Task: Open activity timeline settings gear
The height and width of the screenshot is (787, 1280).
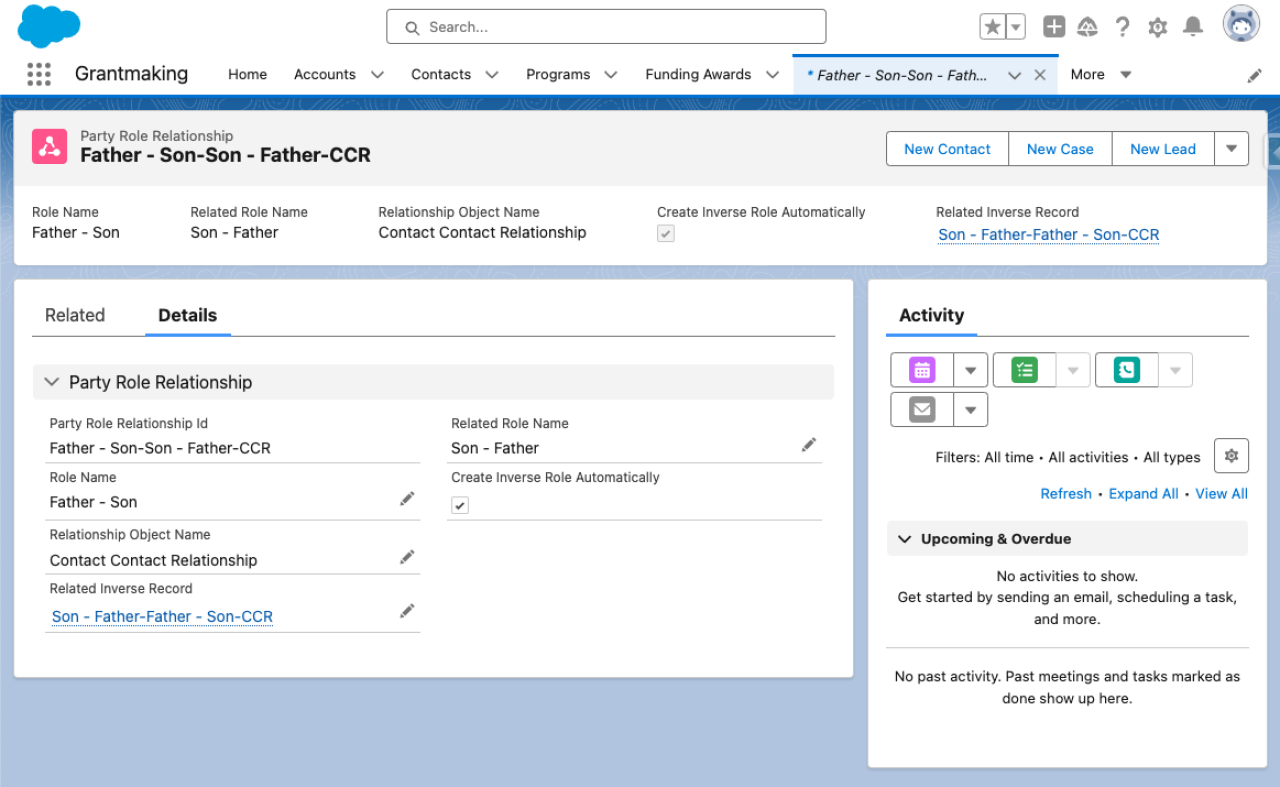Action: click(1231, 456)
